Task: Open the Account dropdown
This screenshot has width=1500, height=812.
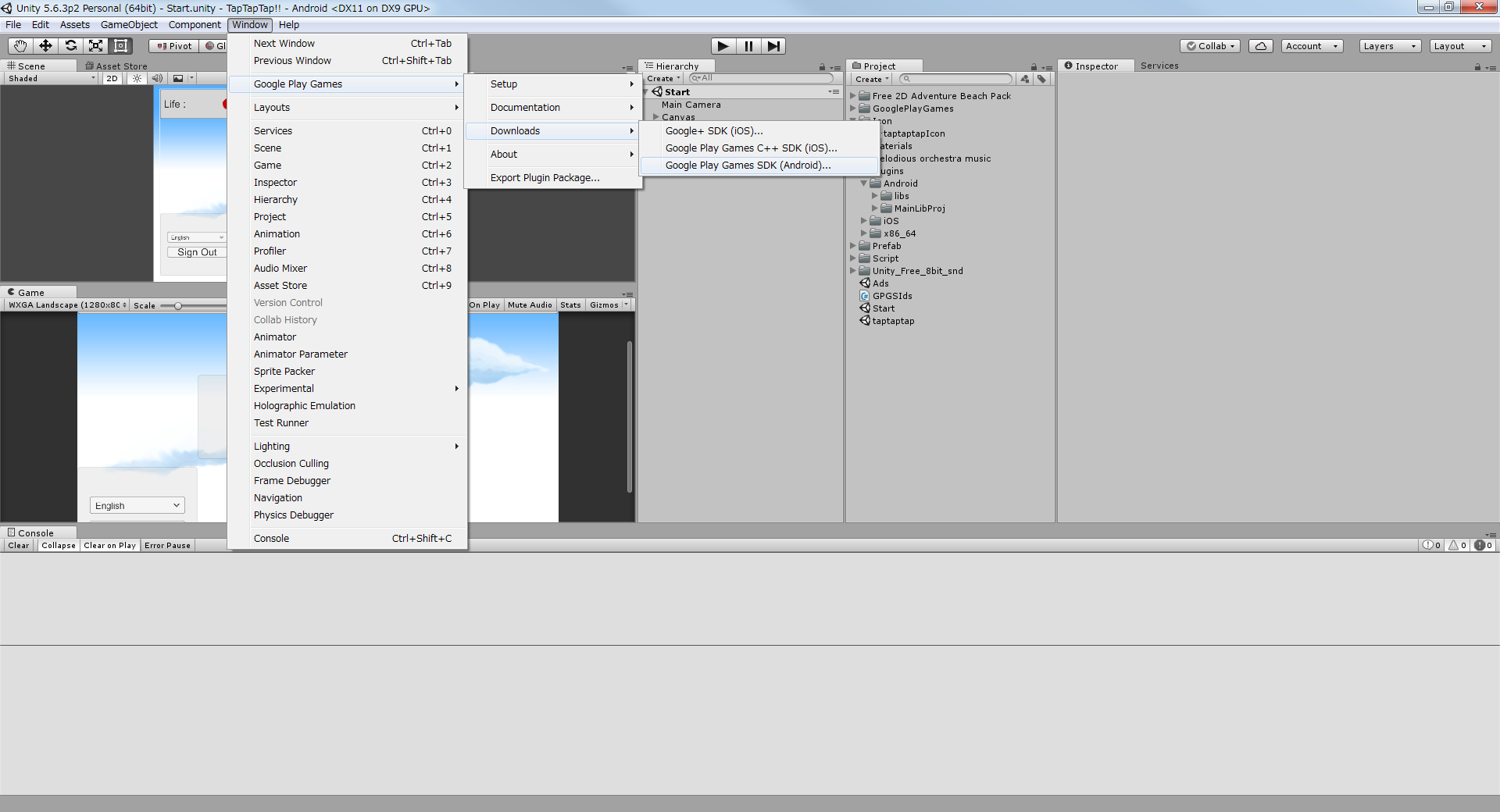Action: pos(1312,46)
